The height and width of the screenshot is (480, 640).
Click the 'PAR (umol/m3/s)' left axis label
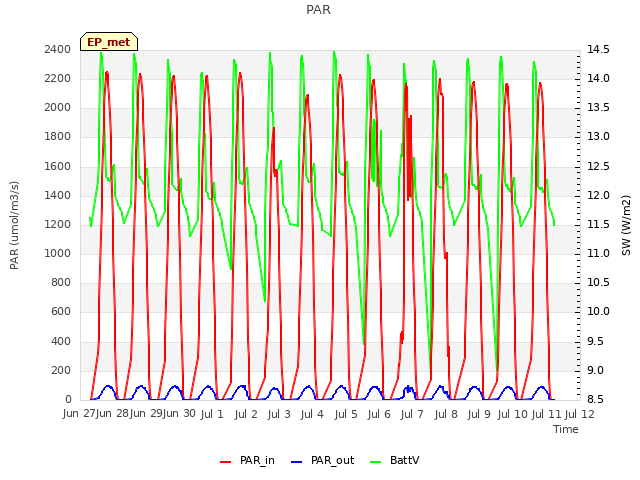pos(14,225)
